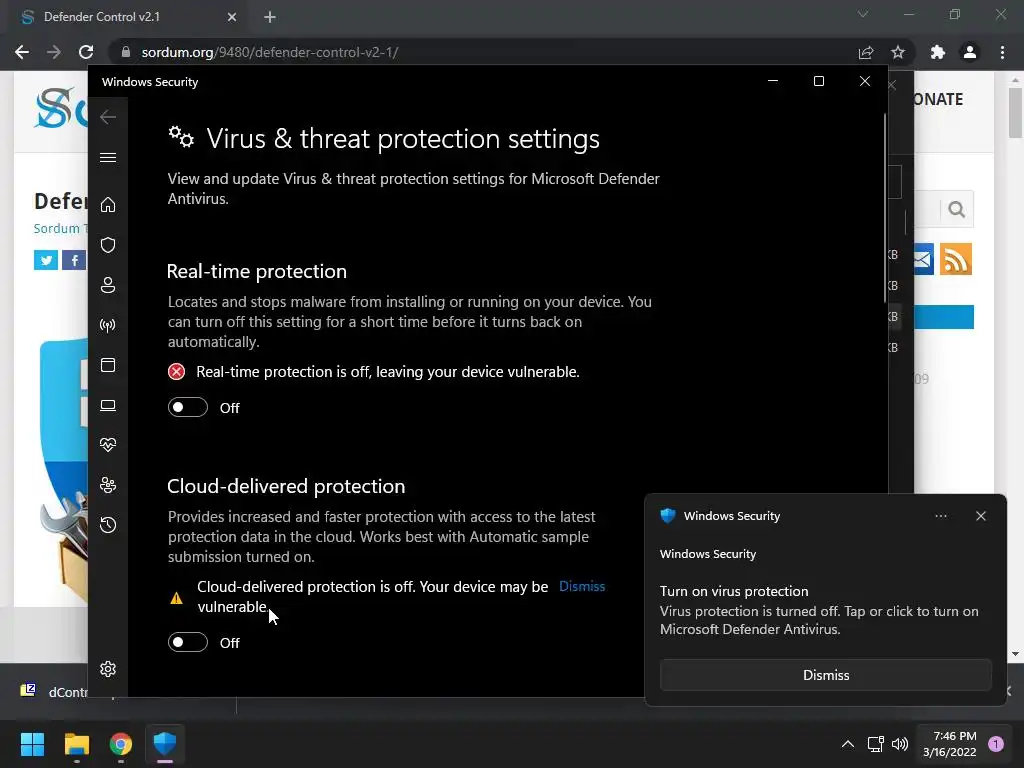The height and width of the screenshot is (768, 1024).
Task: Open notification options three-dot menu
Action: point(940,516)
